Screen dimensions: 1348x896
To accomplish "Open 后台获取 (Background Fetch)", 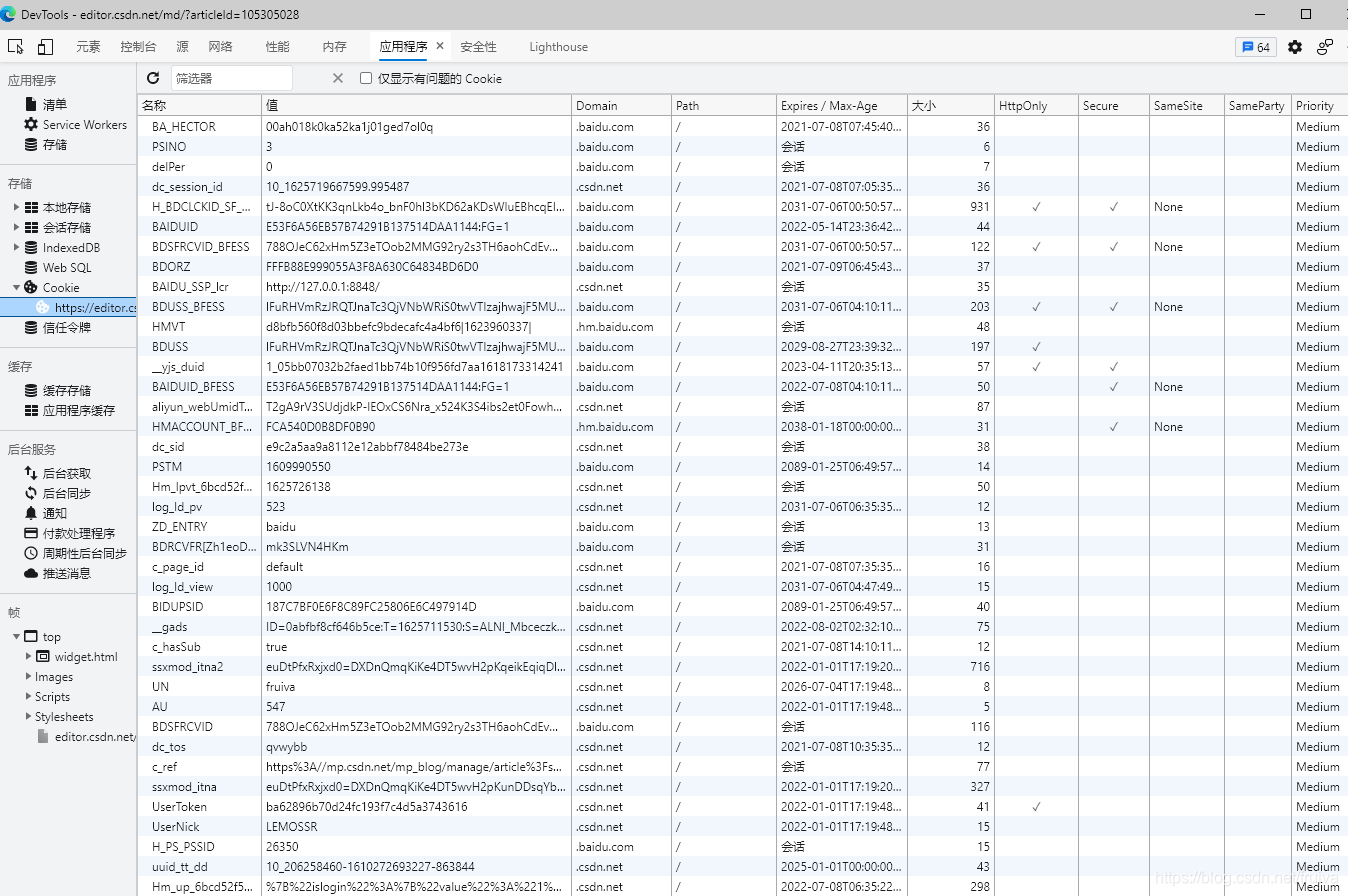I will (x=67, y=474).
